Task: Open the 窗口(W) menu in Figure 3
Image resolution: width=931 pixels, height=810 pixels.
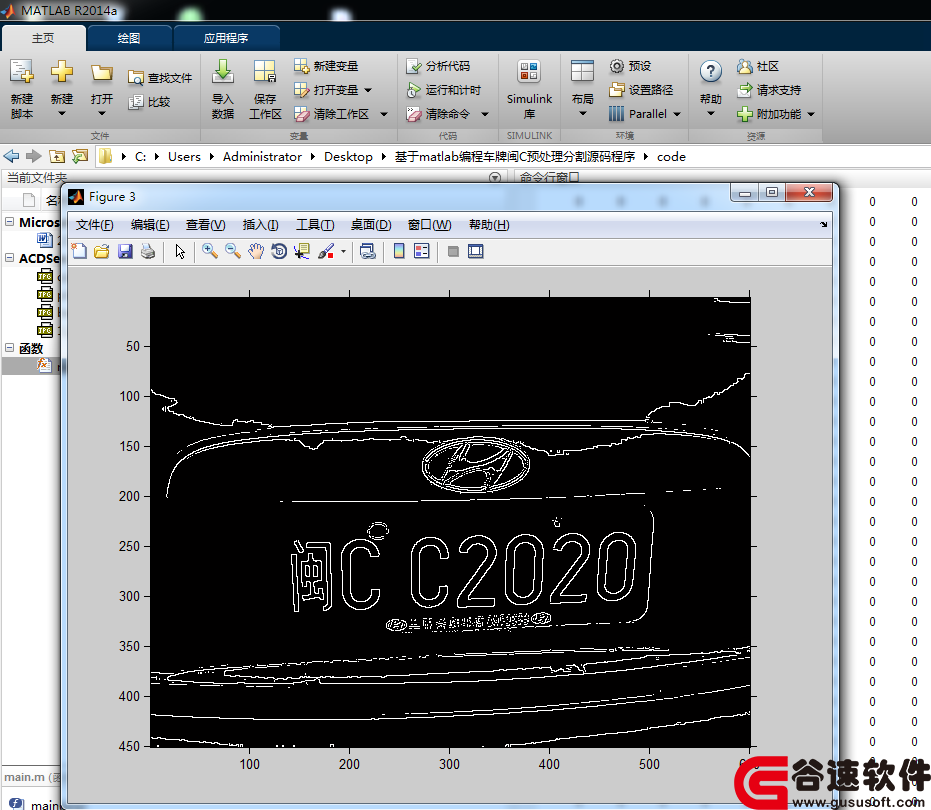Action: pos(429,225)
